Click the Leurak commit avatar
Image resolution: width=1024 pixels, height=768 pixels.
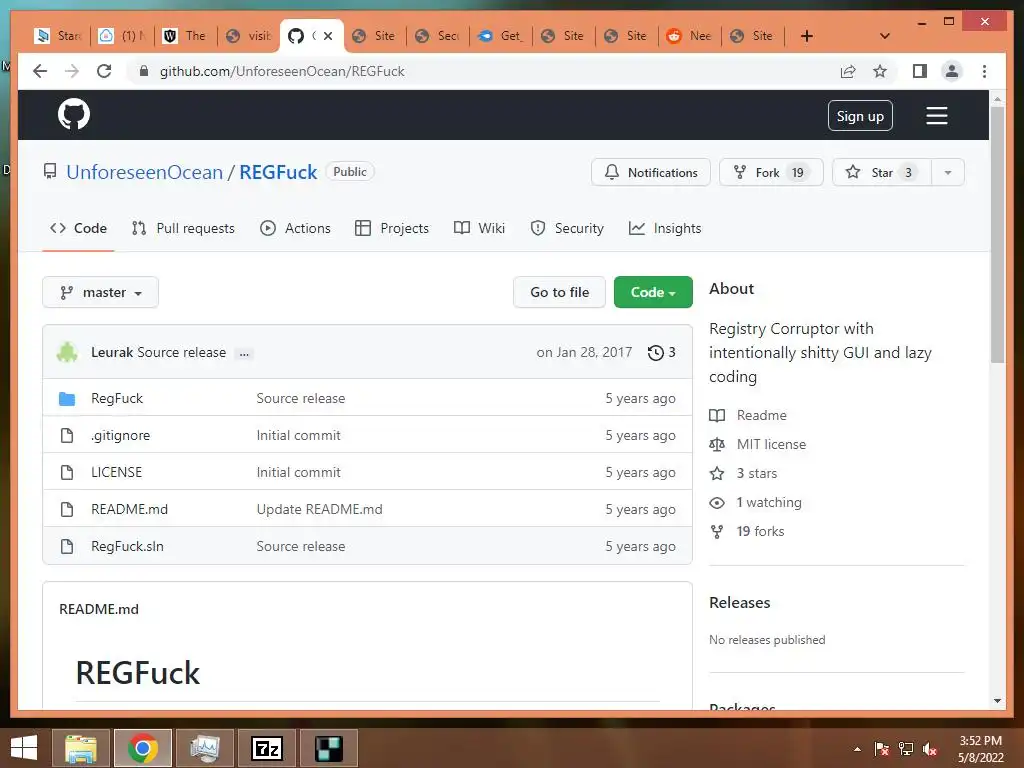[x=67, y=352]
